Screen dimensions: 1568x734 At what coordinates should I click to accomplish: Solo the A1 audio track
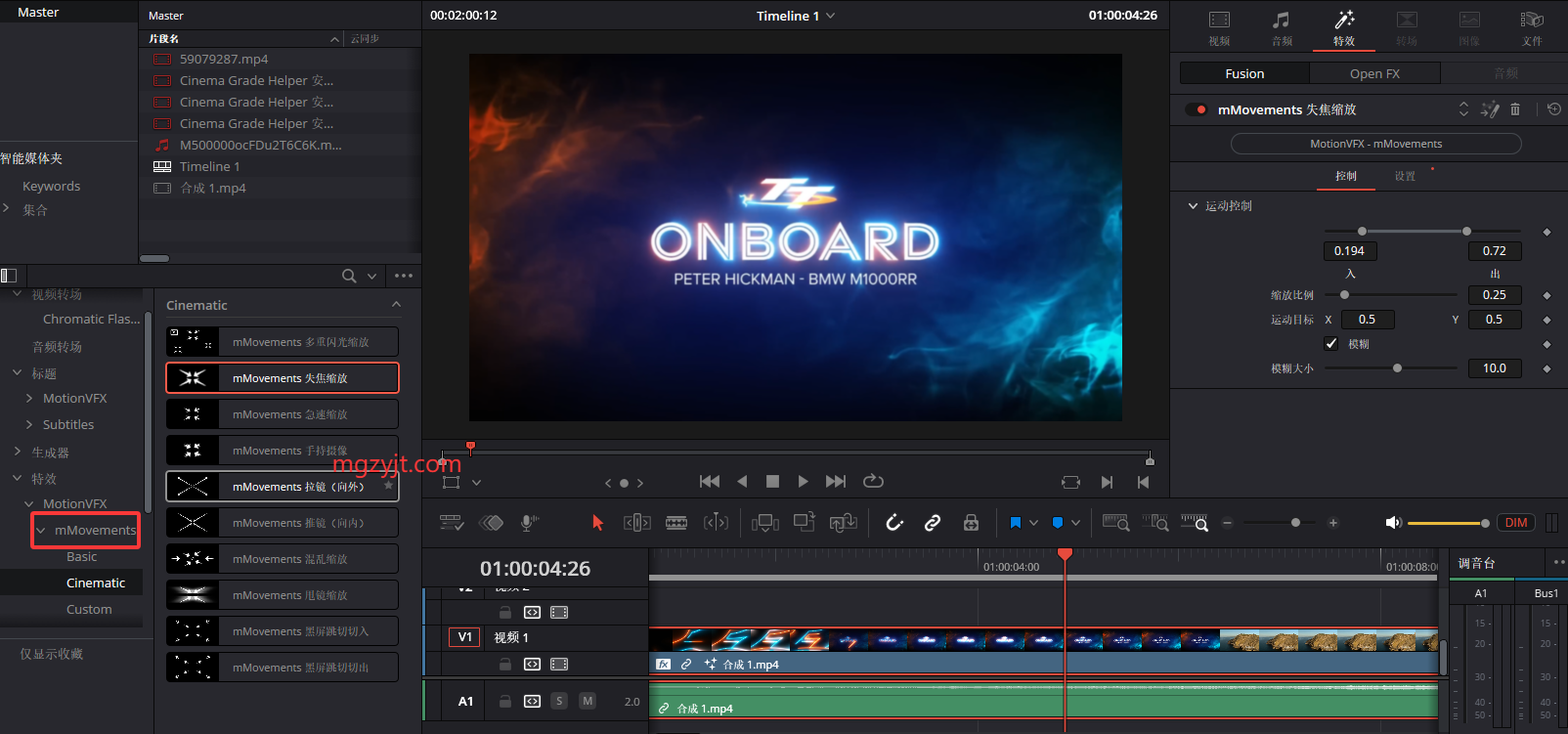[559, 701]
